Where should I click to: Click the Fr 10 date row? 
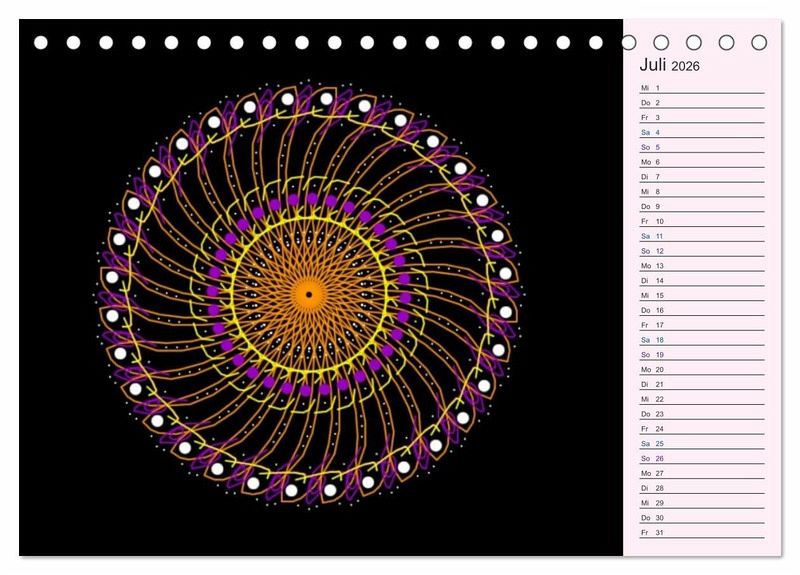click(702, 221)
